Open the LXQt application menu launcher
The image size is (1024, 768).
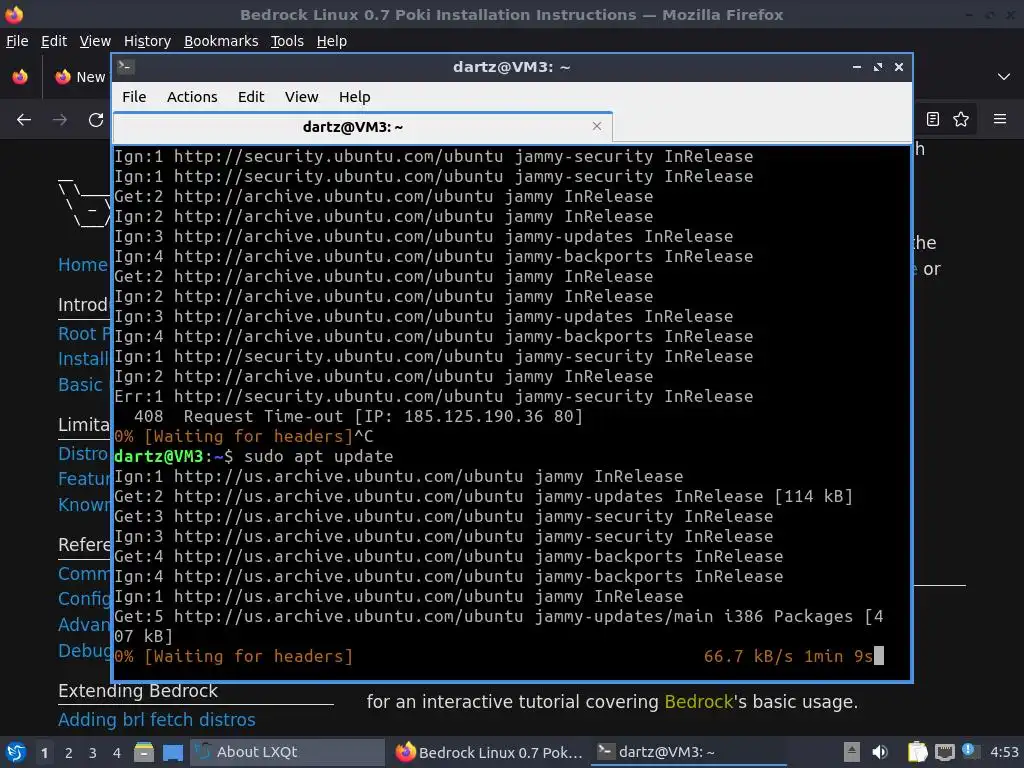[x=15, y=752]
